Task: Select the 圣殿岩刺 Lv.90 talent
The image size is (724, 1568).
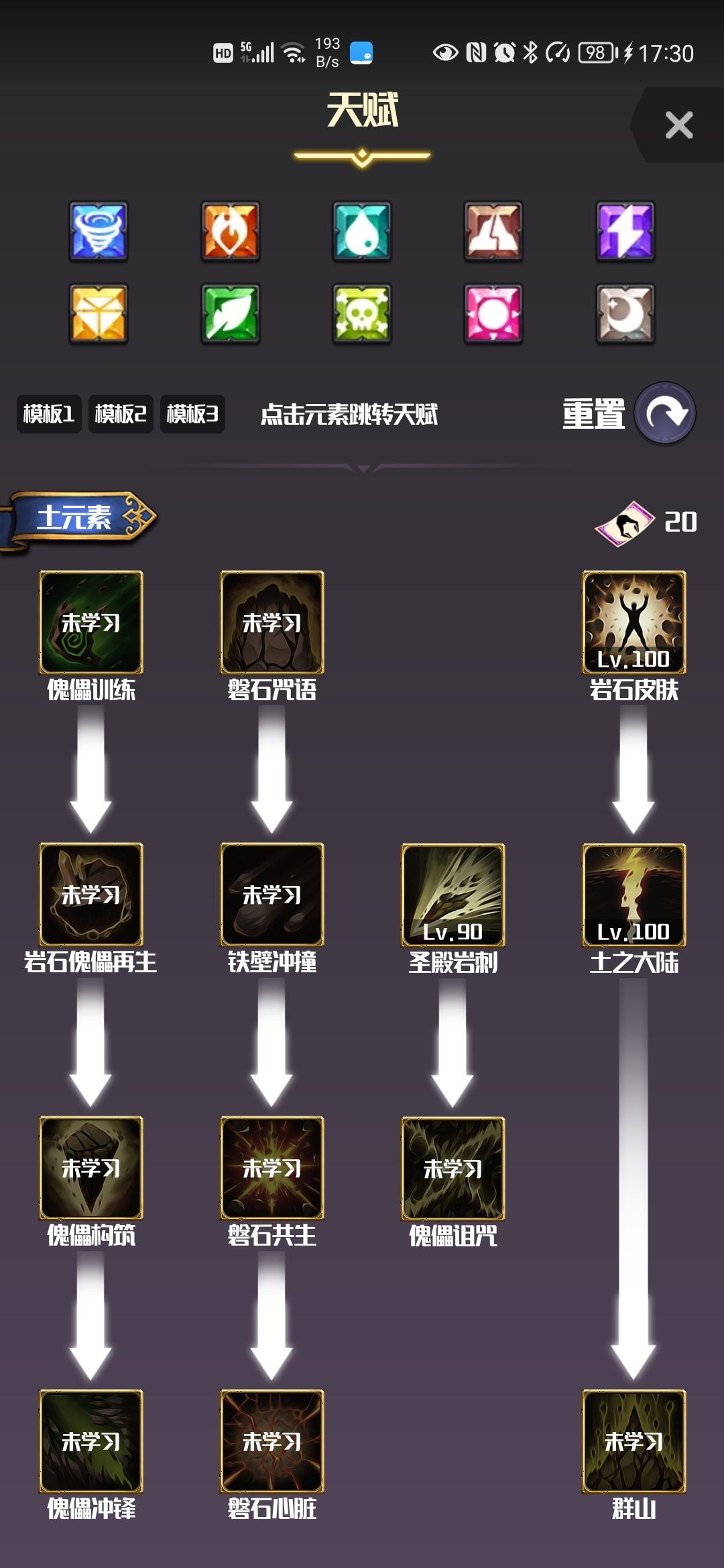Action: tap(452, 895)
